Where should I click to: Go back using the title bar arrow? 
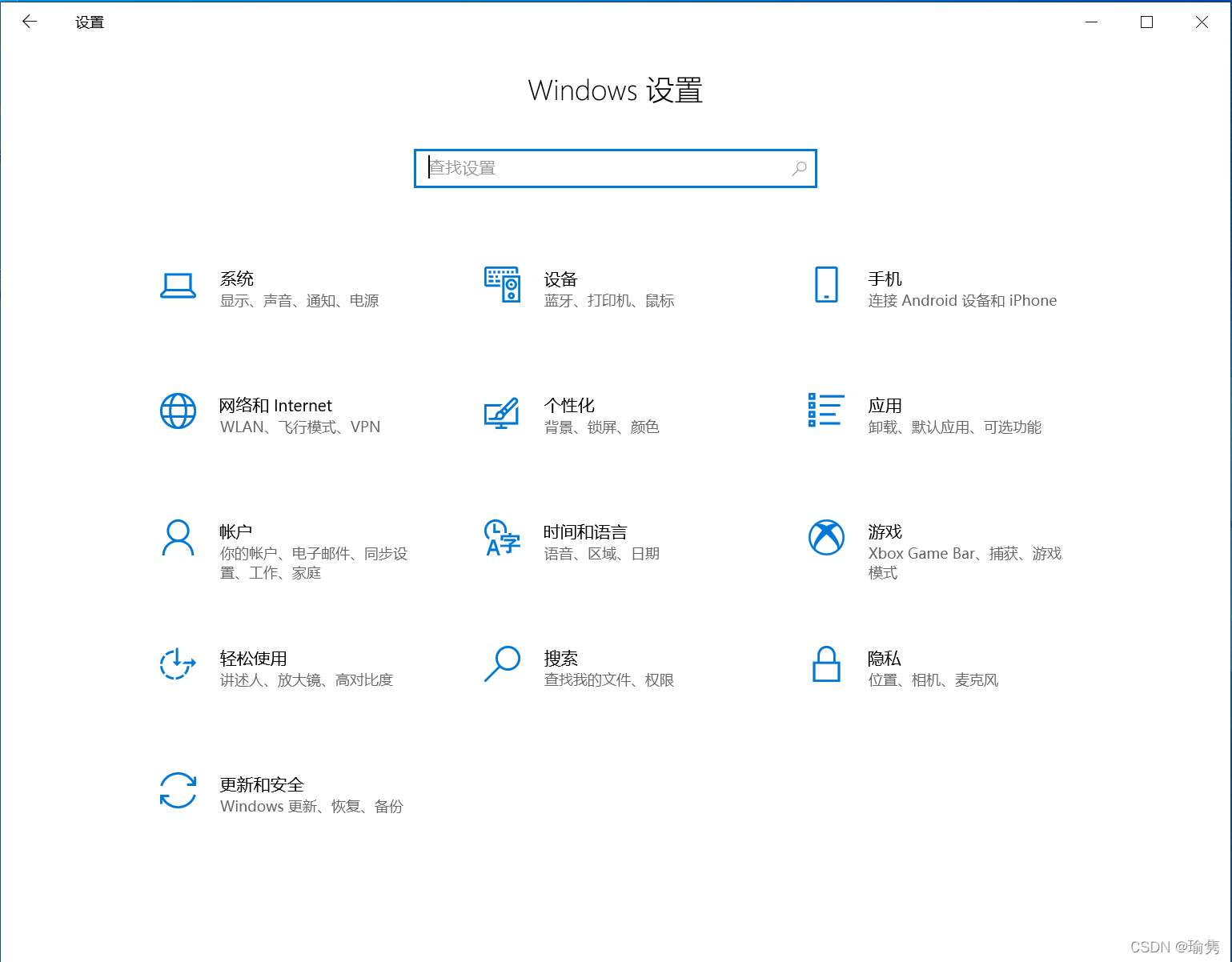30,22
